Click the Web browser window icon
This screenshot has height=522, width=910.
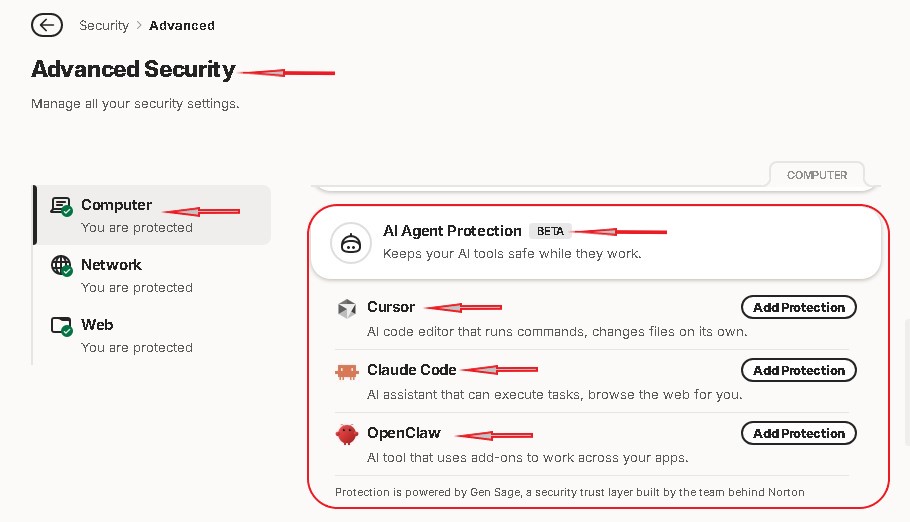click(61, 326)
